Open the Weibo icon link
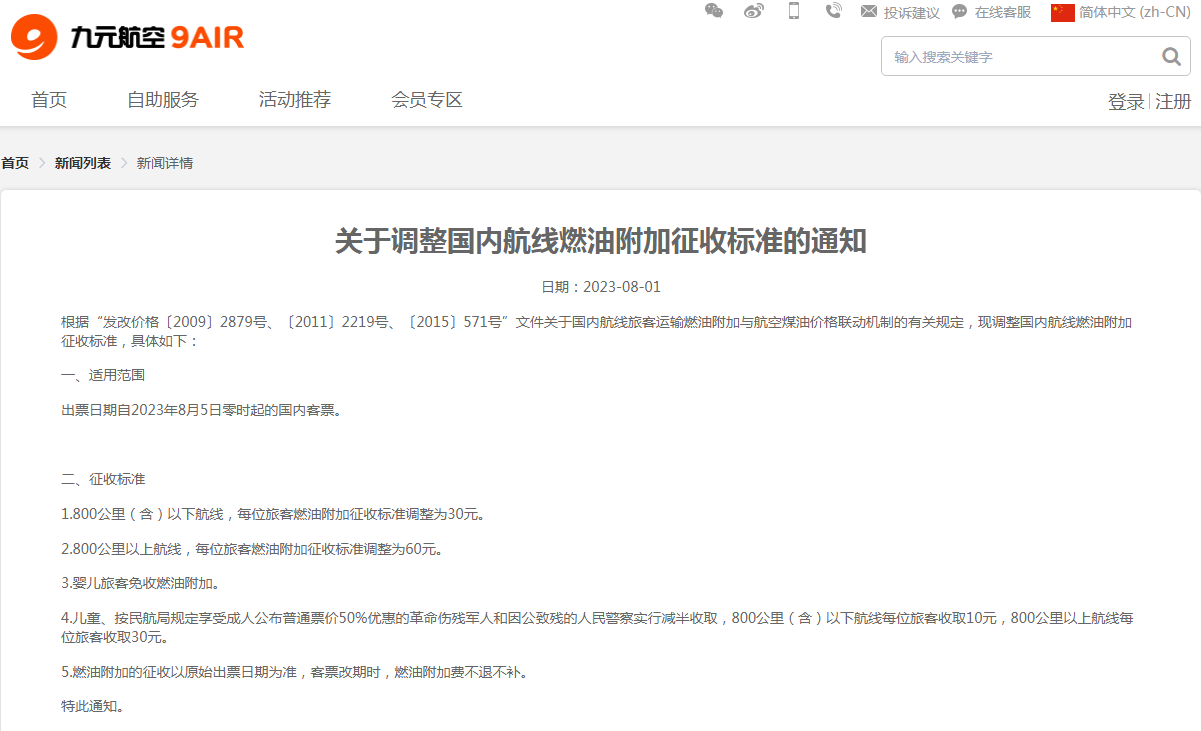Viewport: 1201px width, 731px height. tap(754, 11)
